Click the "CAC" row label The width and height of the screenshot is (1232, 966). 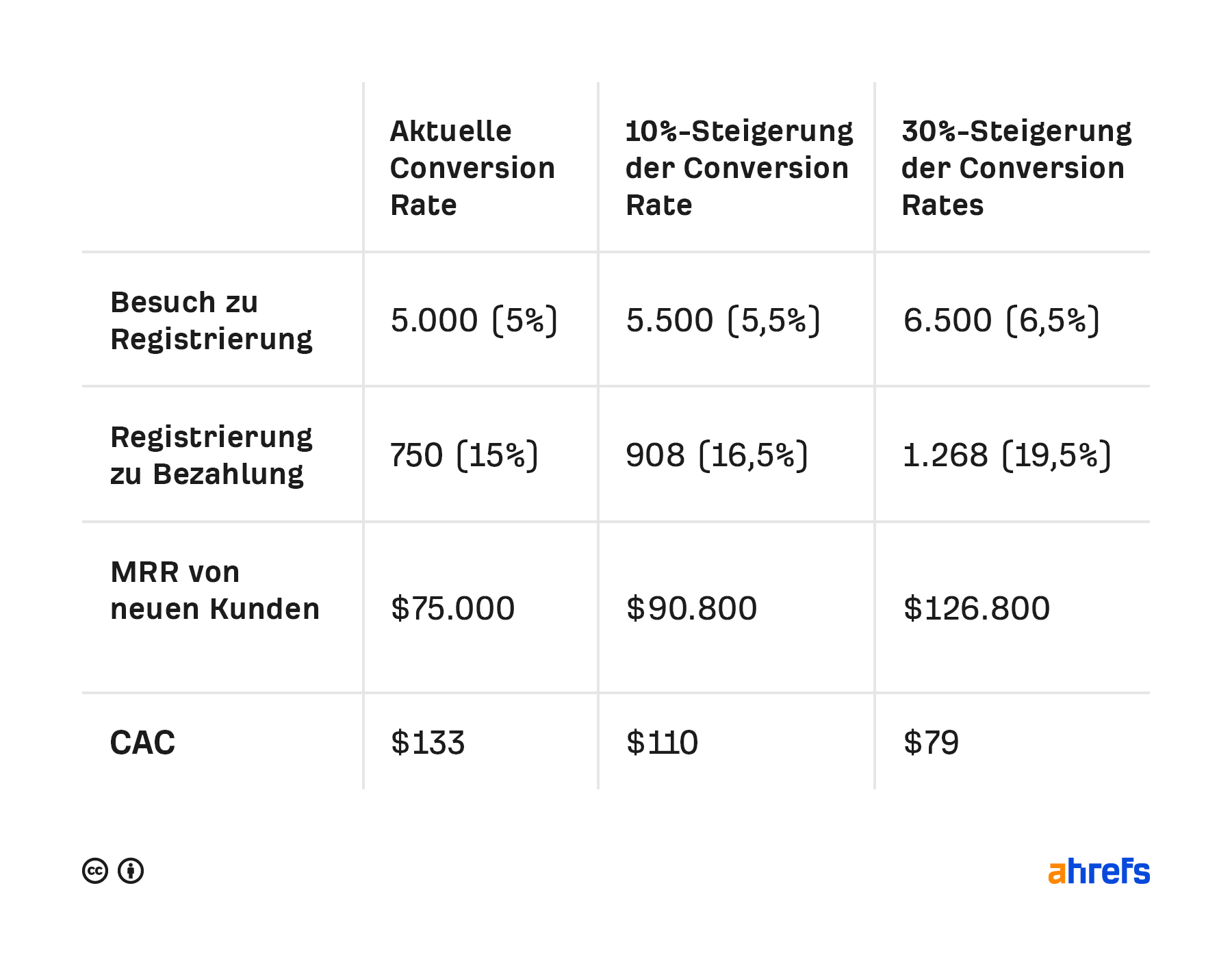coord(142,743)
